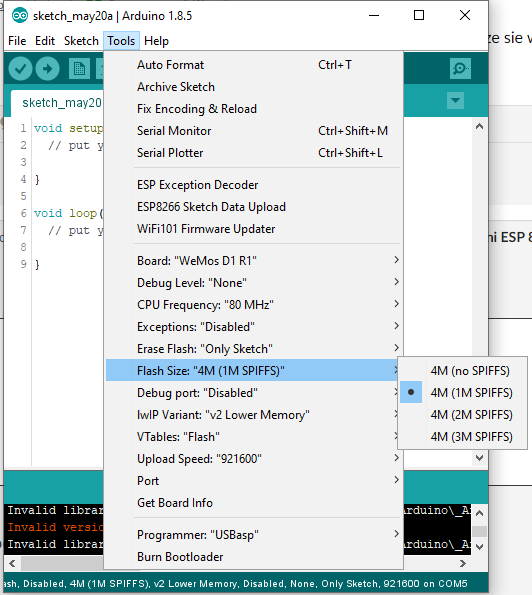
Task: Choose Auto Format from Tools menu
Action: (253, 65)
